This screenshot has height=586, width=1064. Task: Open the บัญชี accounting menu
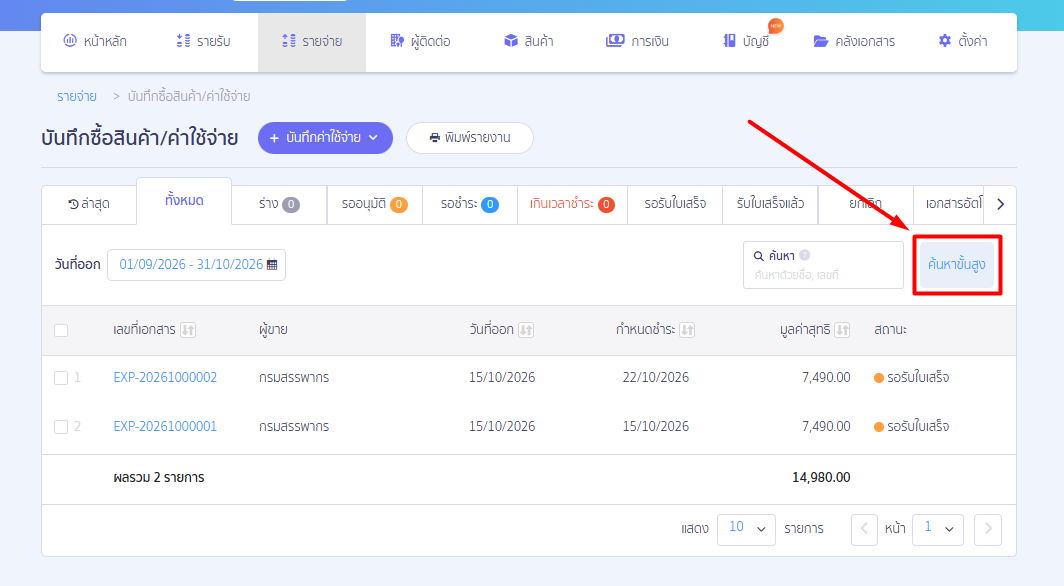click(x=746, y=41)
